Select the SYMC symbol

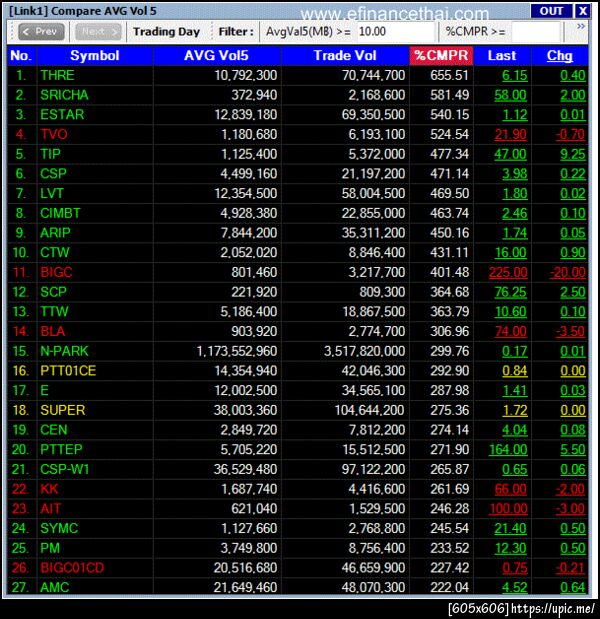(59, 529)
